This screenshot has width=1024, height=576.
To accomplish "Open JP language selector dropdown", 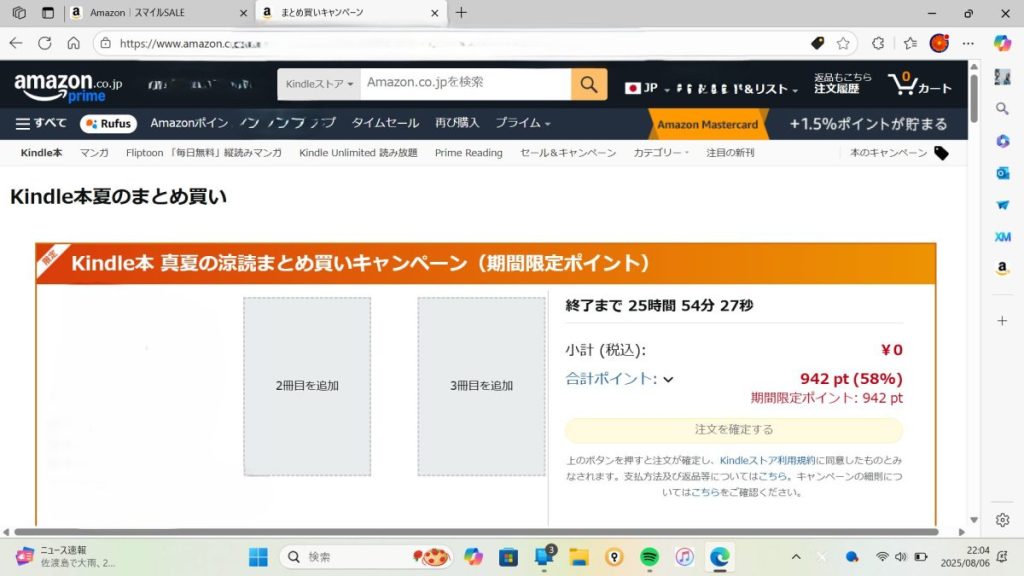I will tap(647, 88).
